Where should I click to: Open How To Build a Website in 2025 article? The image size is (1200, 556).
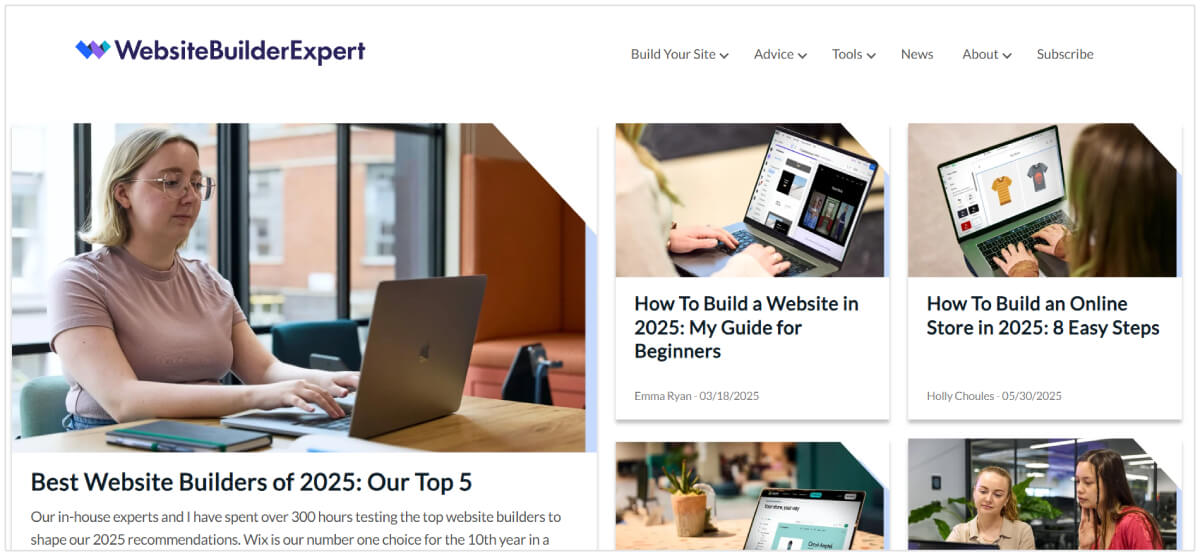(746, 327)
